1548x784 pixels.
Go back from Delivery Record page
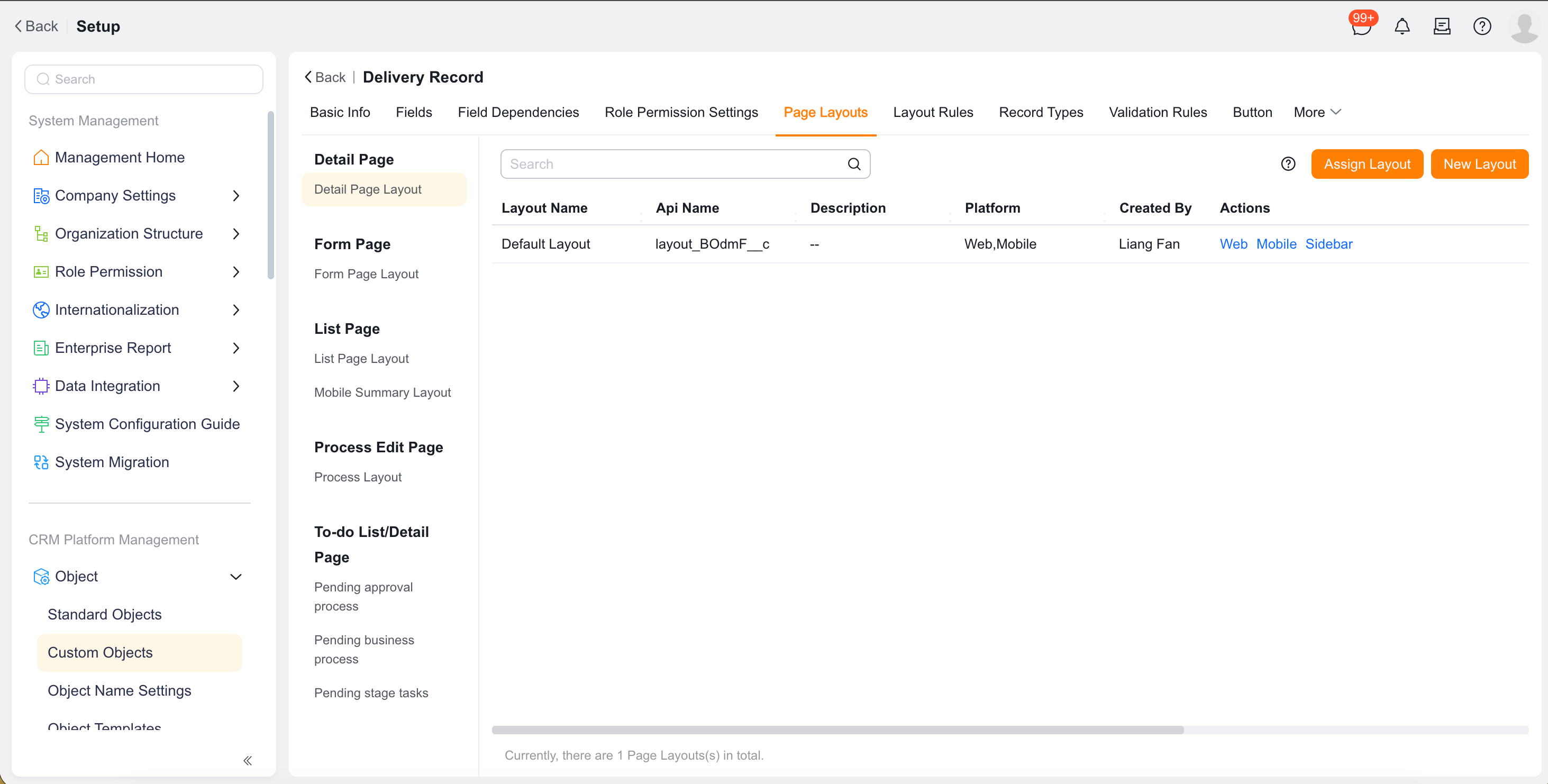click(x=324, y=77)
